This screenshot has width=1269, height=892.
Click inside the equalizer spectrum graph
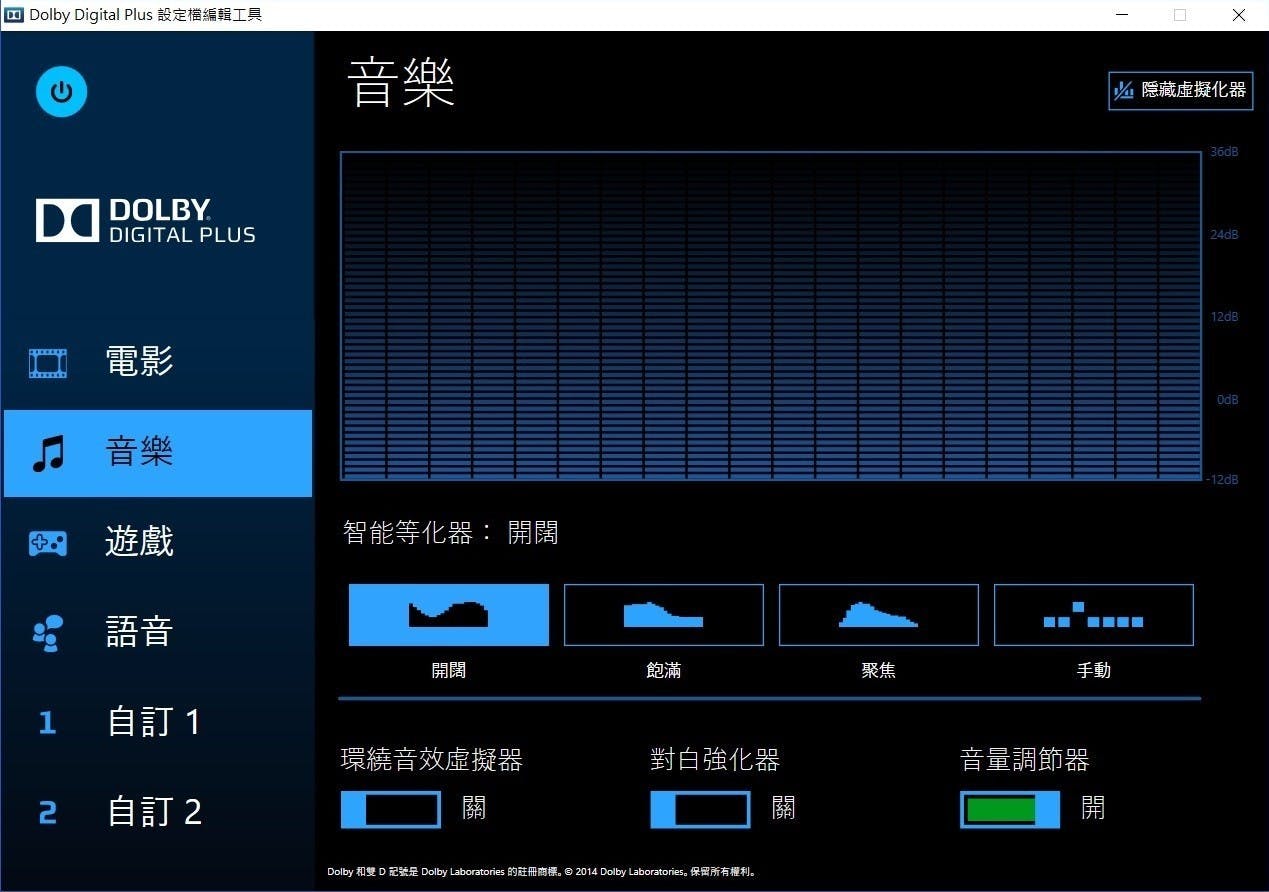click(770, 316)
